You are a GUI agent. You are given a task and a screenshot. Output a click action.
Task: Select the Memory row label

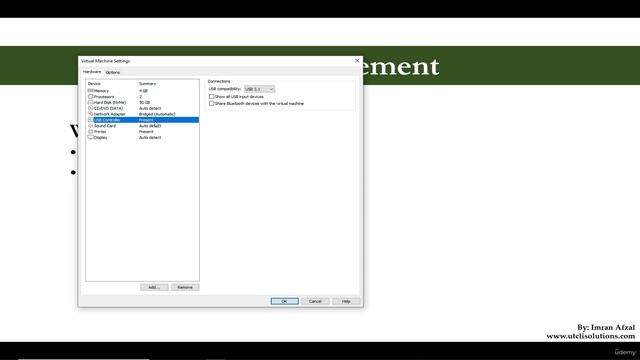(101, 91)
